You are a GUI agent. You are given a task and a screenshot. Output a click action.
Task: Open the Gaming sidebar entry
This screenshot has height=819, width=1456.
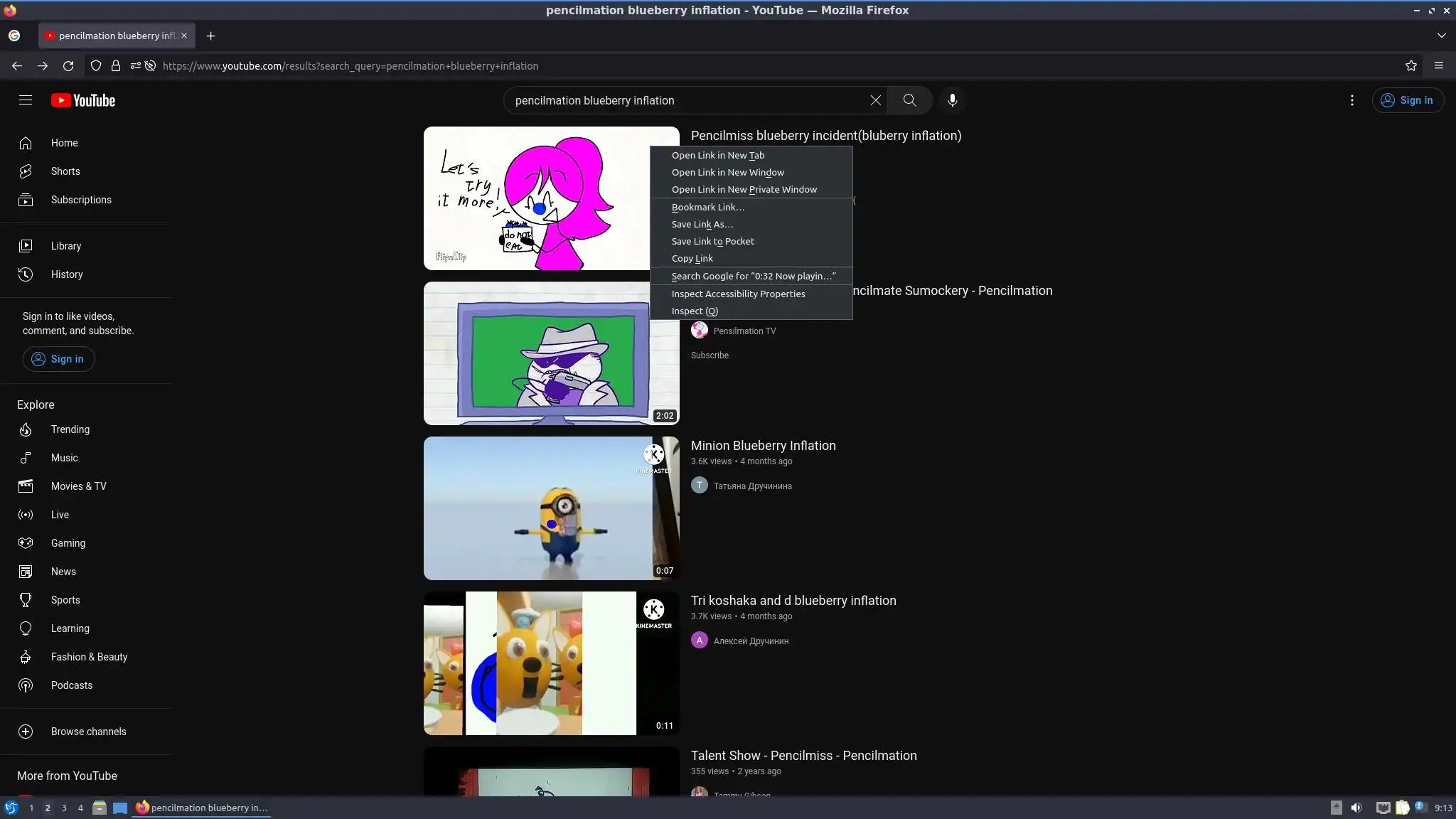tap(68, 543)
